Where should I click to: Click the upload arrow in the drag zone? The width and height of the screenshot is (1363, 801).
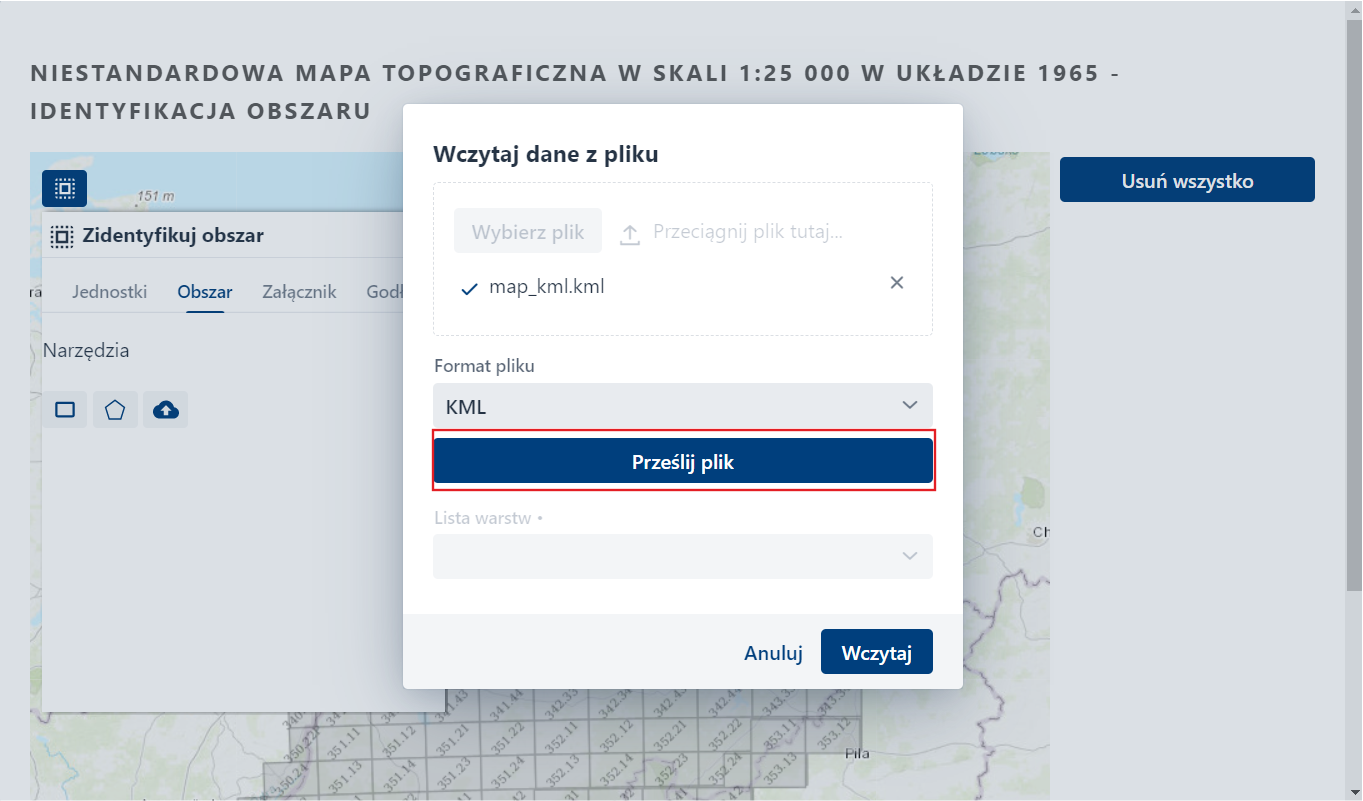click(x=629, y=233)
